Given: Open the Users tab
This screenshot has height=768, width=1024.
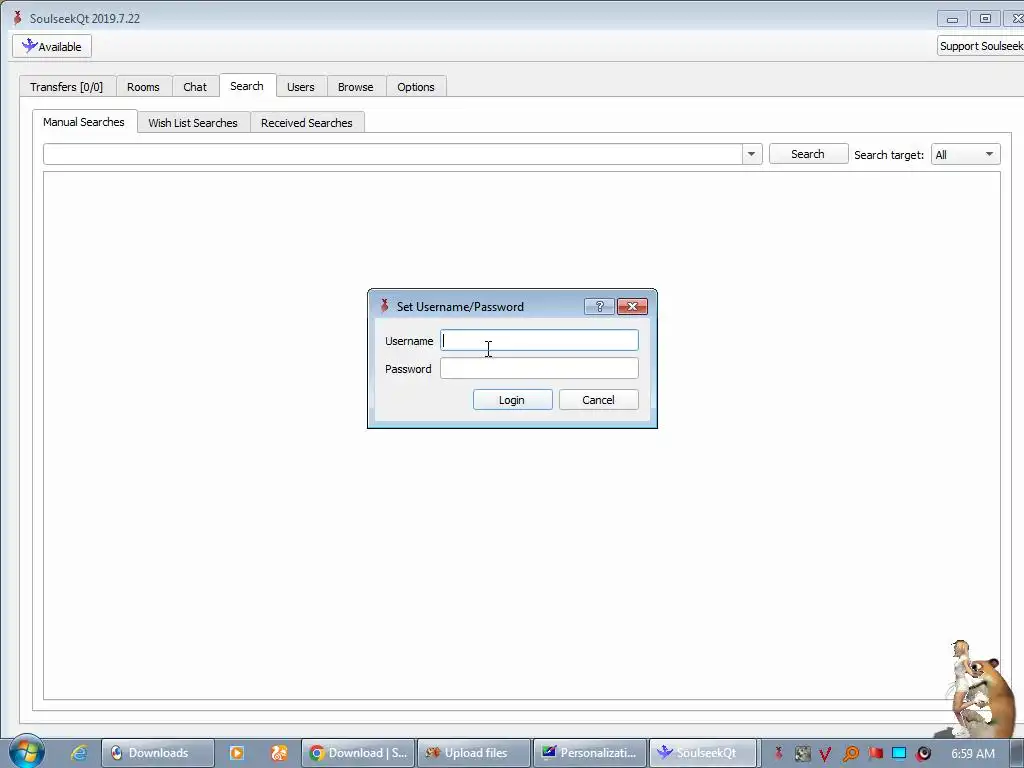Looking at the screenshot, I should [300, 87].
